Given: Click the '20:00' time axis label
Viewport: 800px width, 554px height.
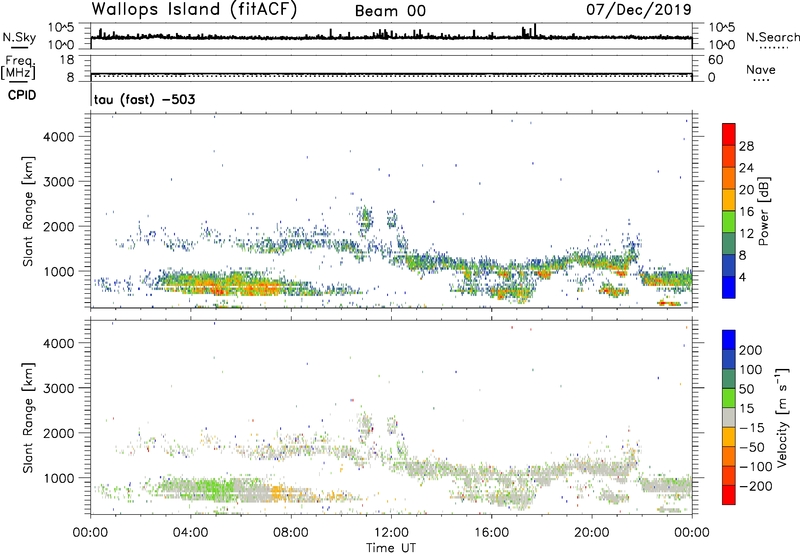Looking at the screenshot, I should tap(592, 533).
